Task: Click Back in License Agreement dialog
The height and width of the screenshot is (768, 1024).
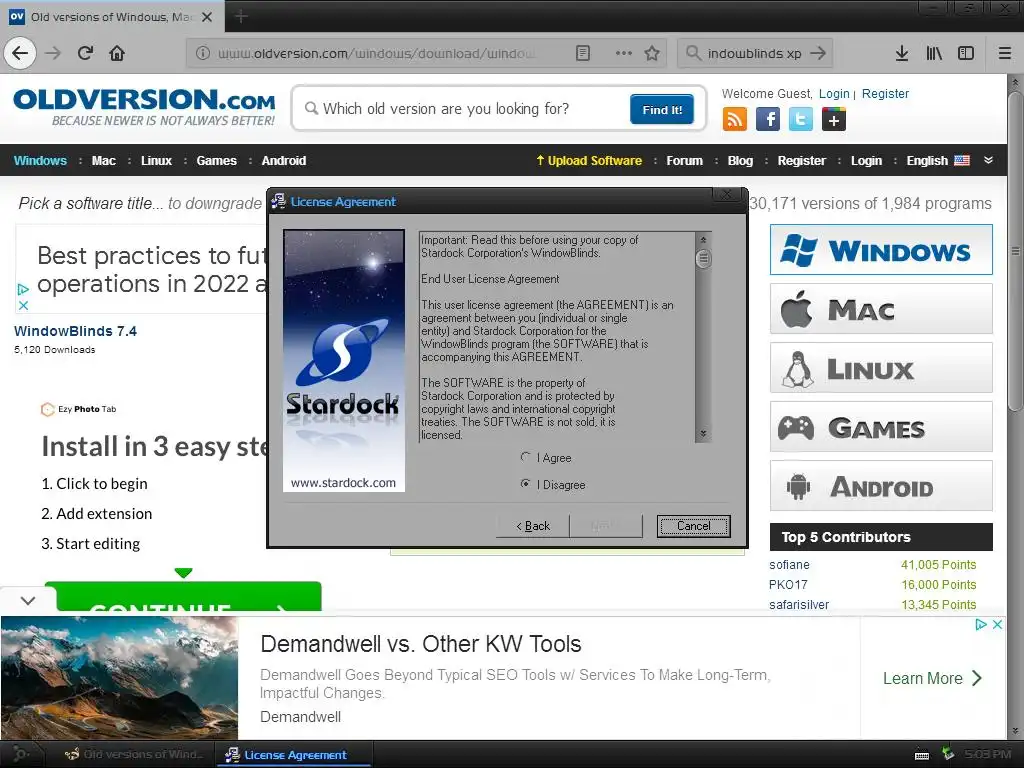Action: [533, 526]
